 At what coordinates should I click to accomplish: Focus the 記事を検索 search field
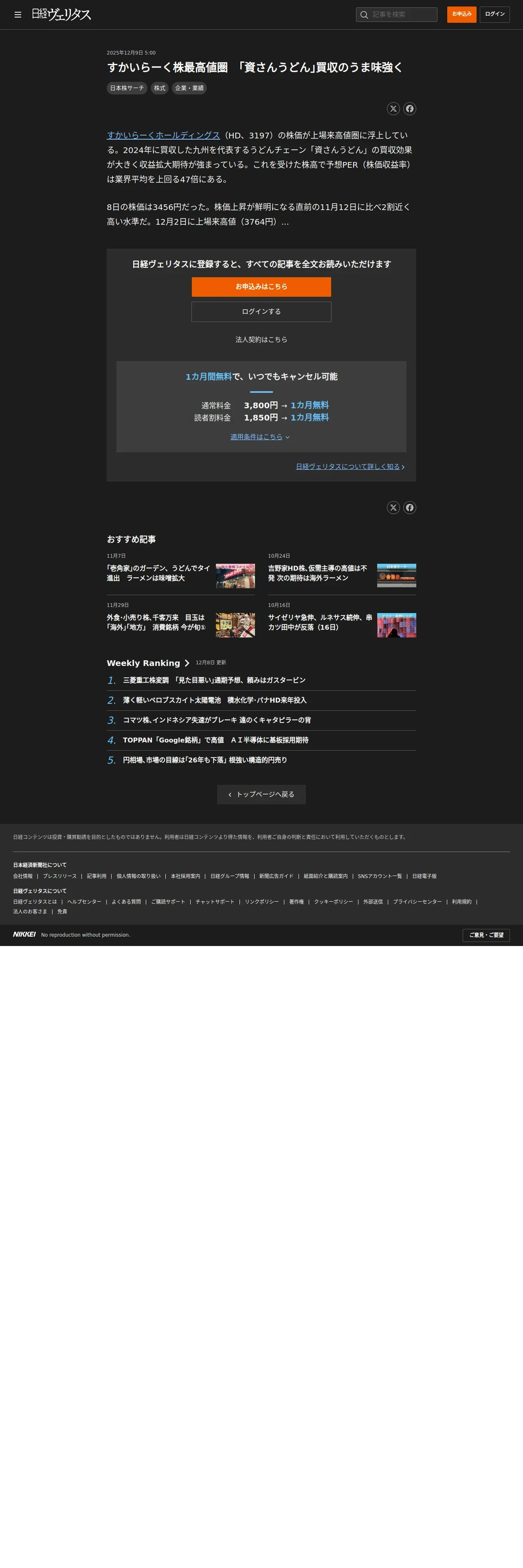point(396,15)
